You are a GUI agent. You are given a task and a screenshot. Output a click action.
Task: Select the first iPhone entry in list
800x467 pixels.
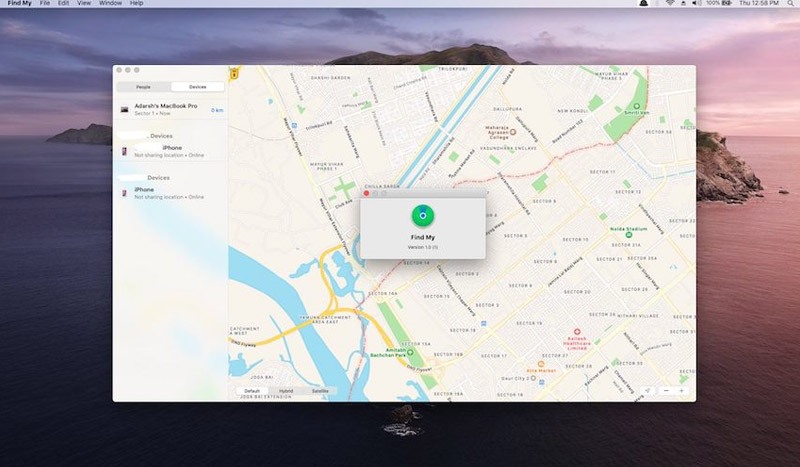coord(170,151)
